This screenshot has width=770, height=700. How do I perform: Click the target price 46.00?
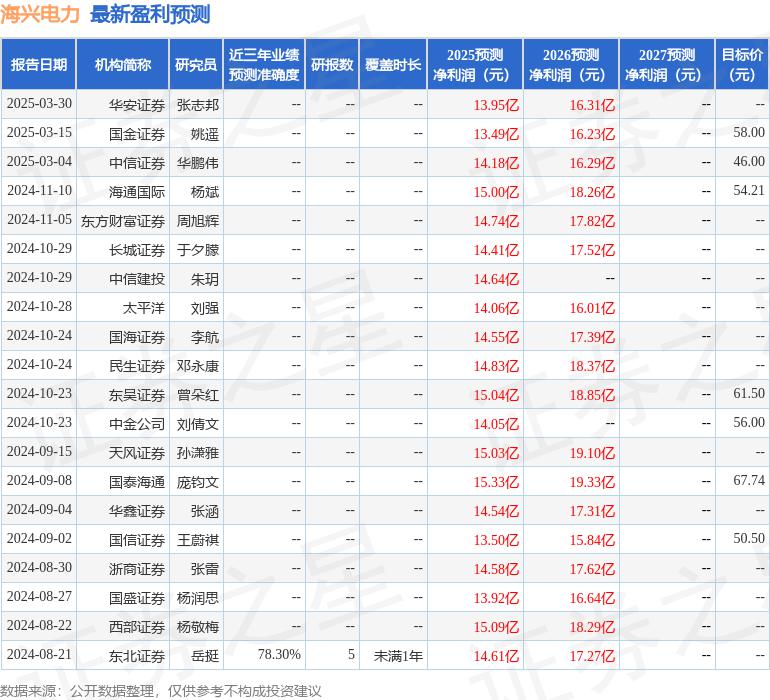click(x=749, y=161)
